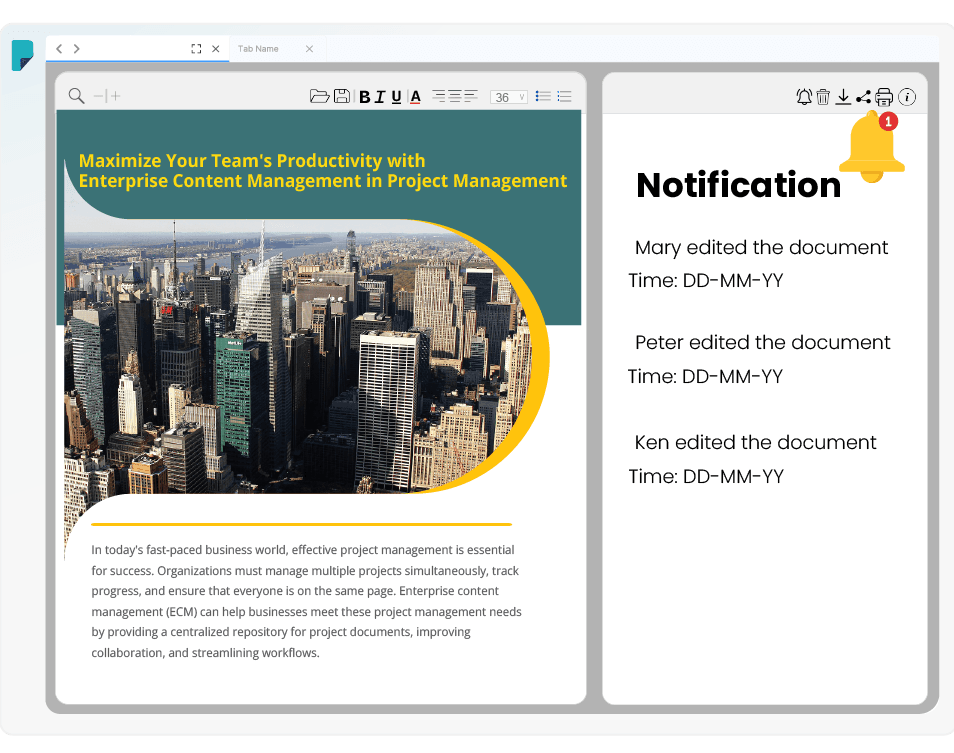Save the document with the floppy icon

342,96
